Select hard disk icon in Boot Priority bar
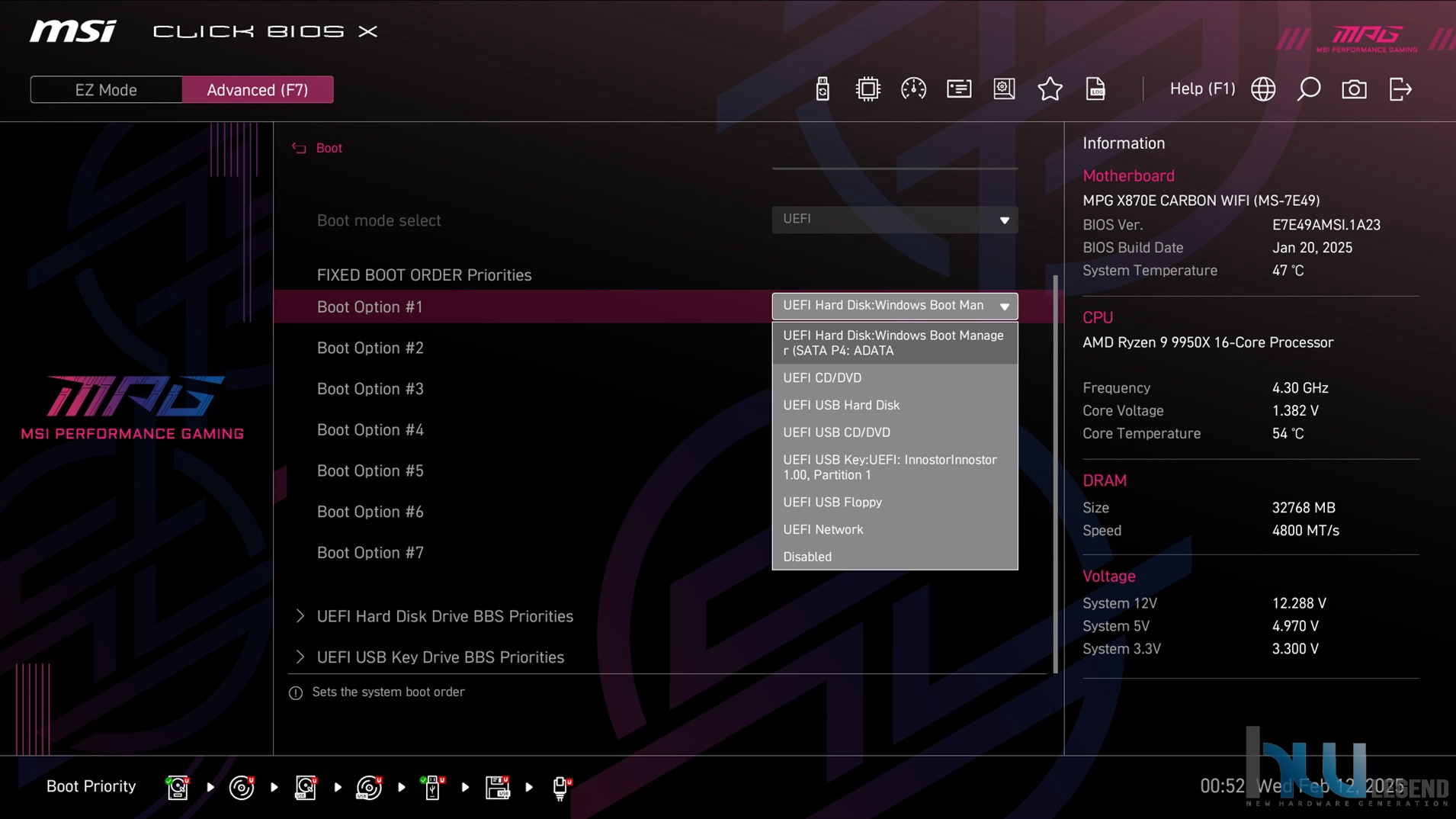This screenshot has width=1456, height=819. [178, 787]
